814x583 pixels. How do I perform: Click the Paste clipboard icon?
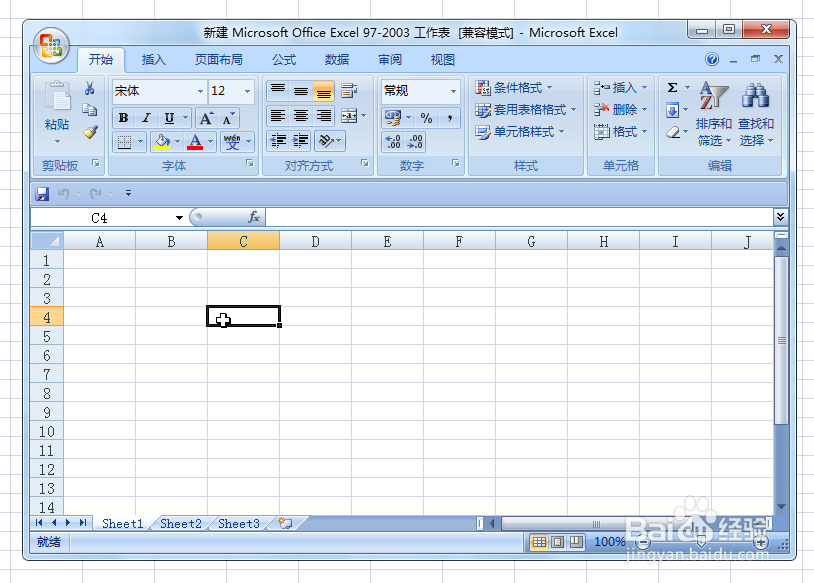(x=58, y=97)
